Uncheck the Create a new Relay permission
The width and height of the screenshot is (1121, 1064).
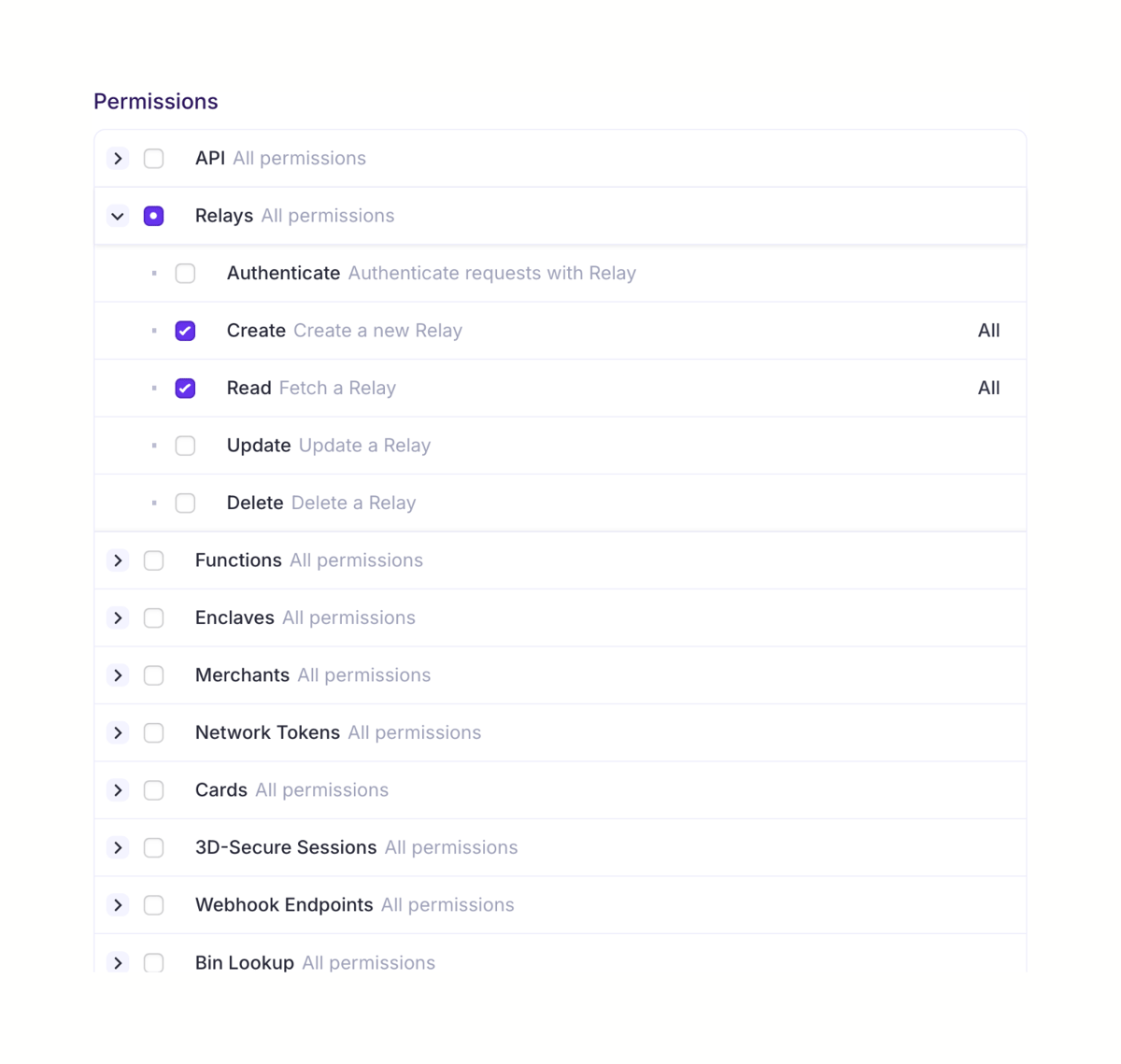(185, 330)
